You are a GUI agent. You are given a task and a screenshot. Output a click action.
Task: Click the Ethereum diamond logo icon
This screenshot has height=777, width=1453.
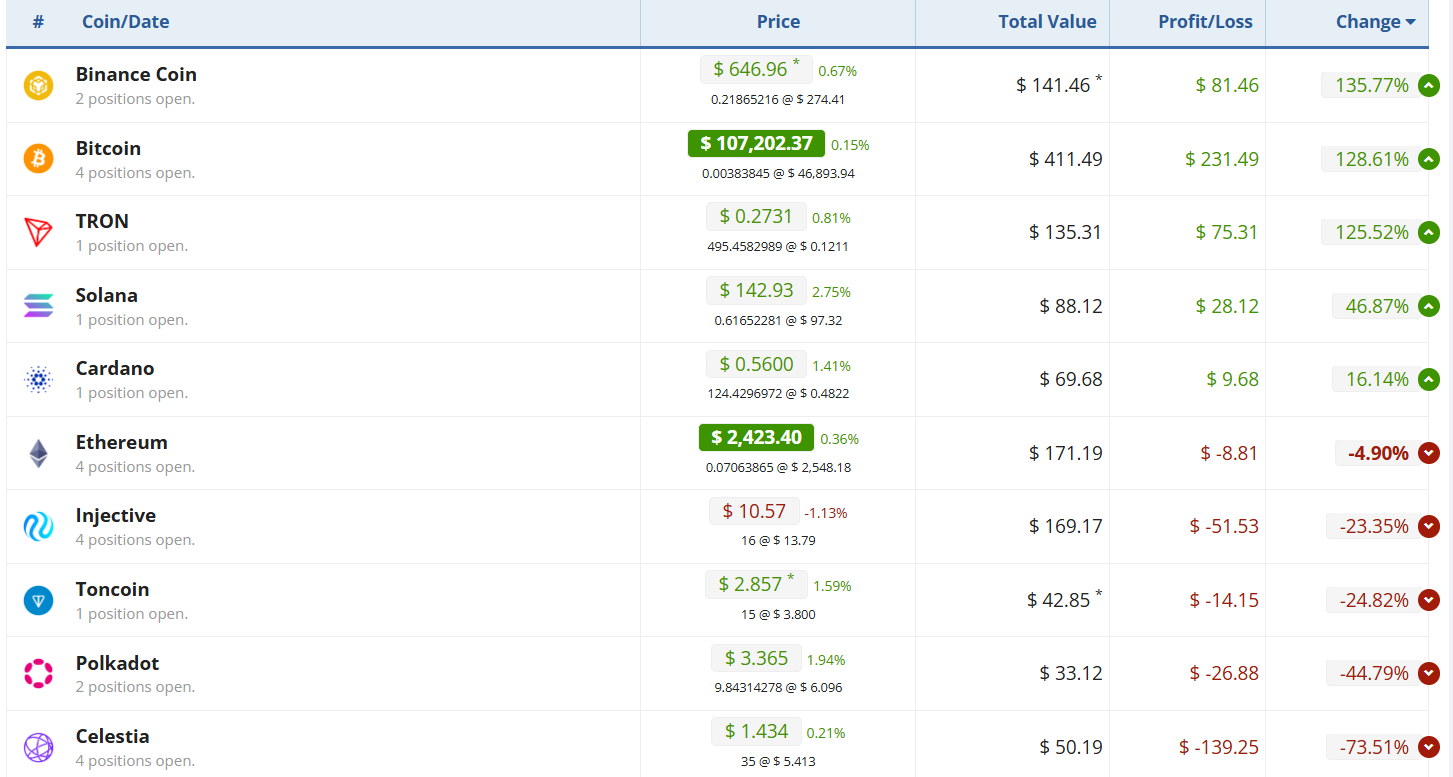38,453
